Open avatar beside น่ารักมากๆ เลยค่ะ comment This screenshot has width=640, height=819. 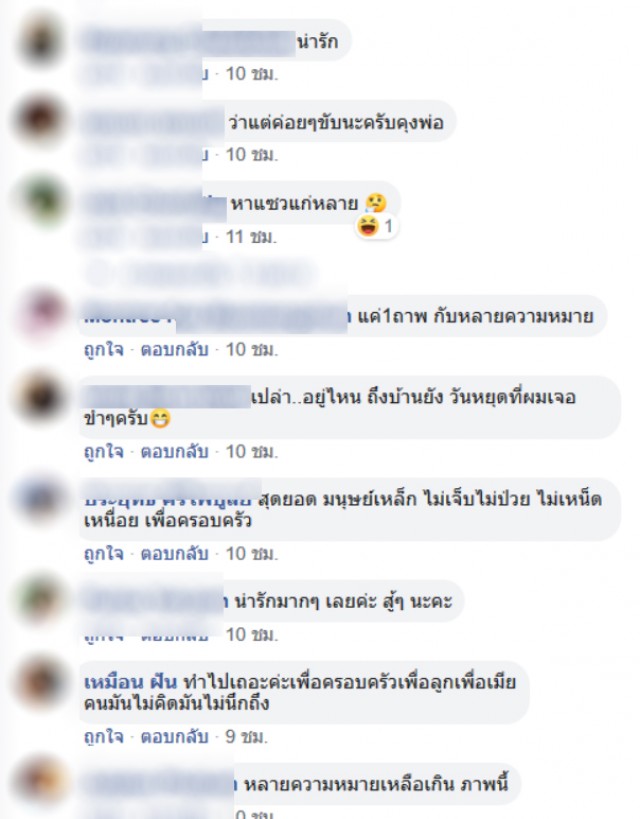pos(41,599)
